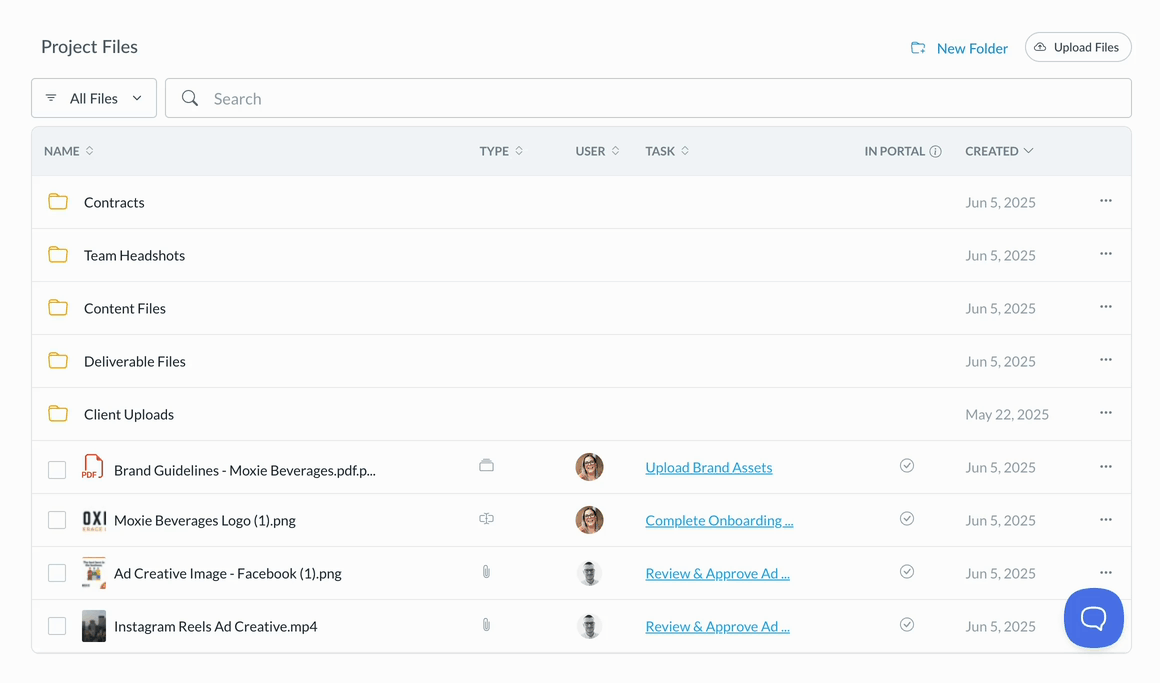This screenshot has width=1160, height=683.
Task: Click the attachment type icon for Instagram Reels
Action: 486,625
